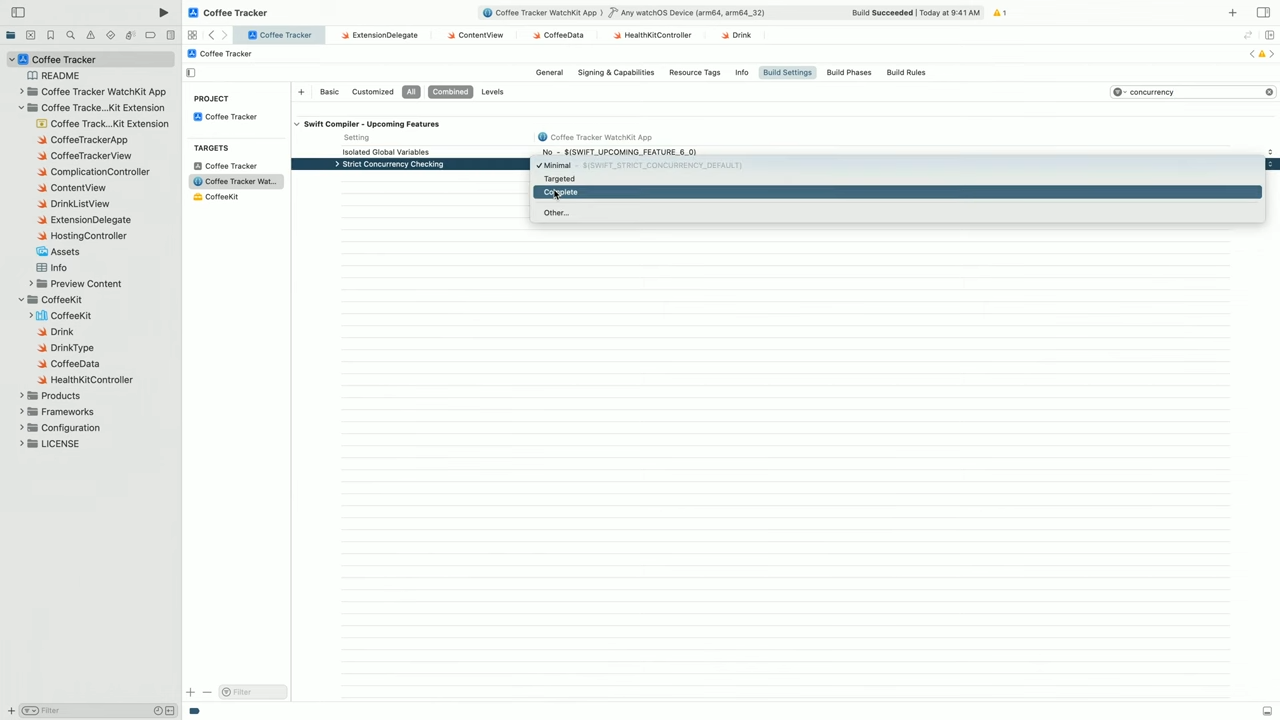The height and width of the screenshot is (720, 1280).
Task: Open the ComplicationController file
Action: click(x=100, y=172)
